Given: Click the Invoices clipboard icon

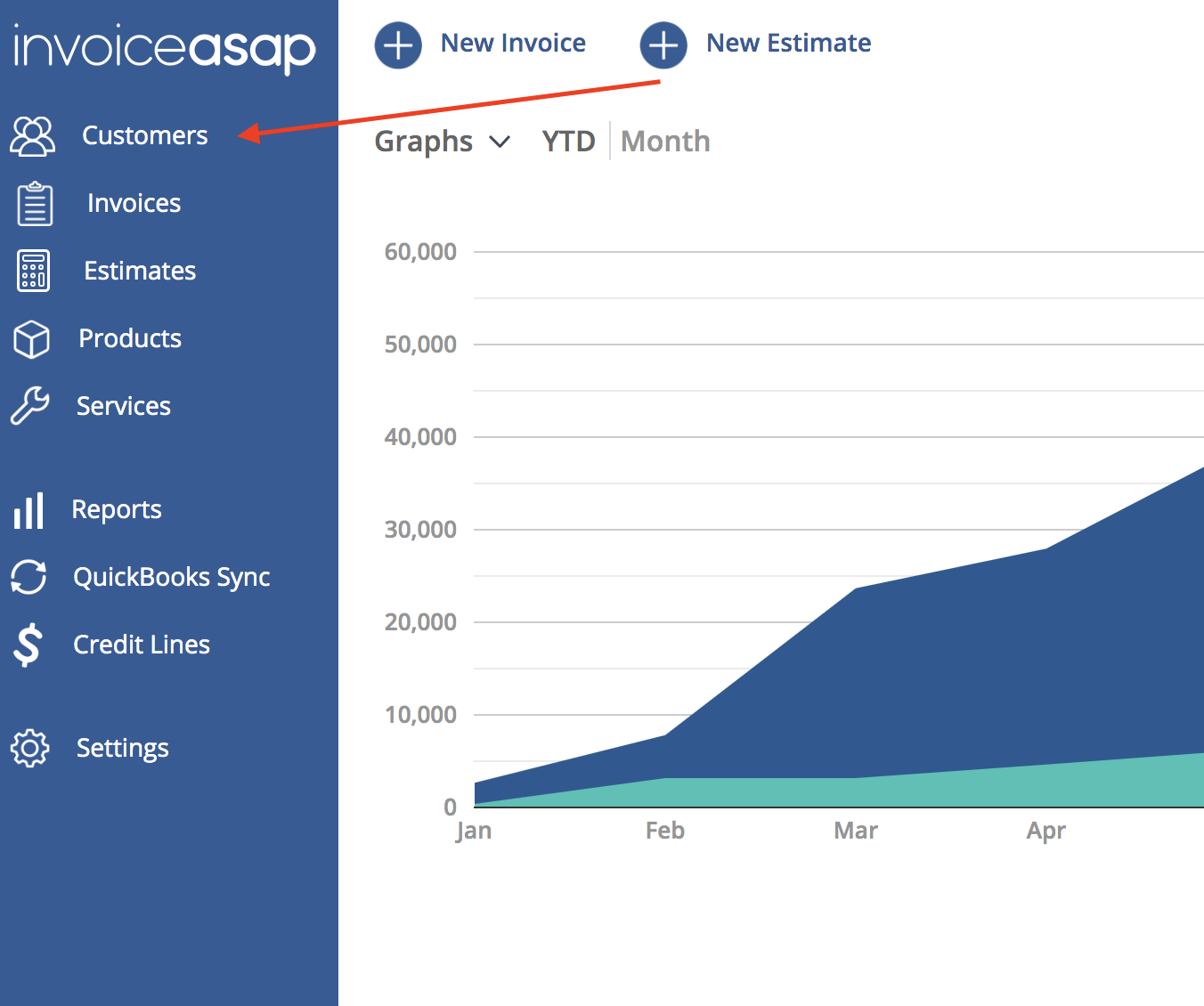Looking at the screenshot, I should coord(35,203).
